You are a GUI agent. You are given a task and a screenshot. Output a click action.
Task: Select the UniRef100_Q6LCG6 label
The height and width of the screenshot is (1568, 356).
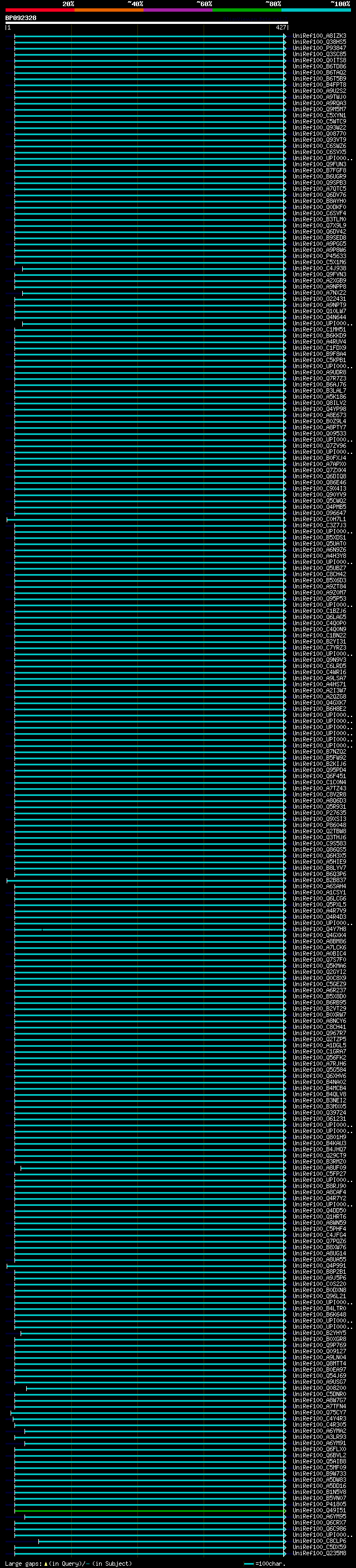(319, 898)
